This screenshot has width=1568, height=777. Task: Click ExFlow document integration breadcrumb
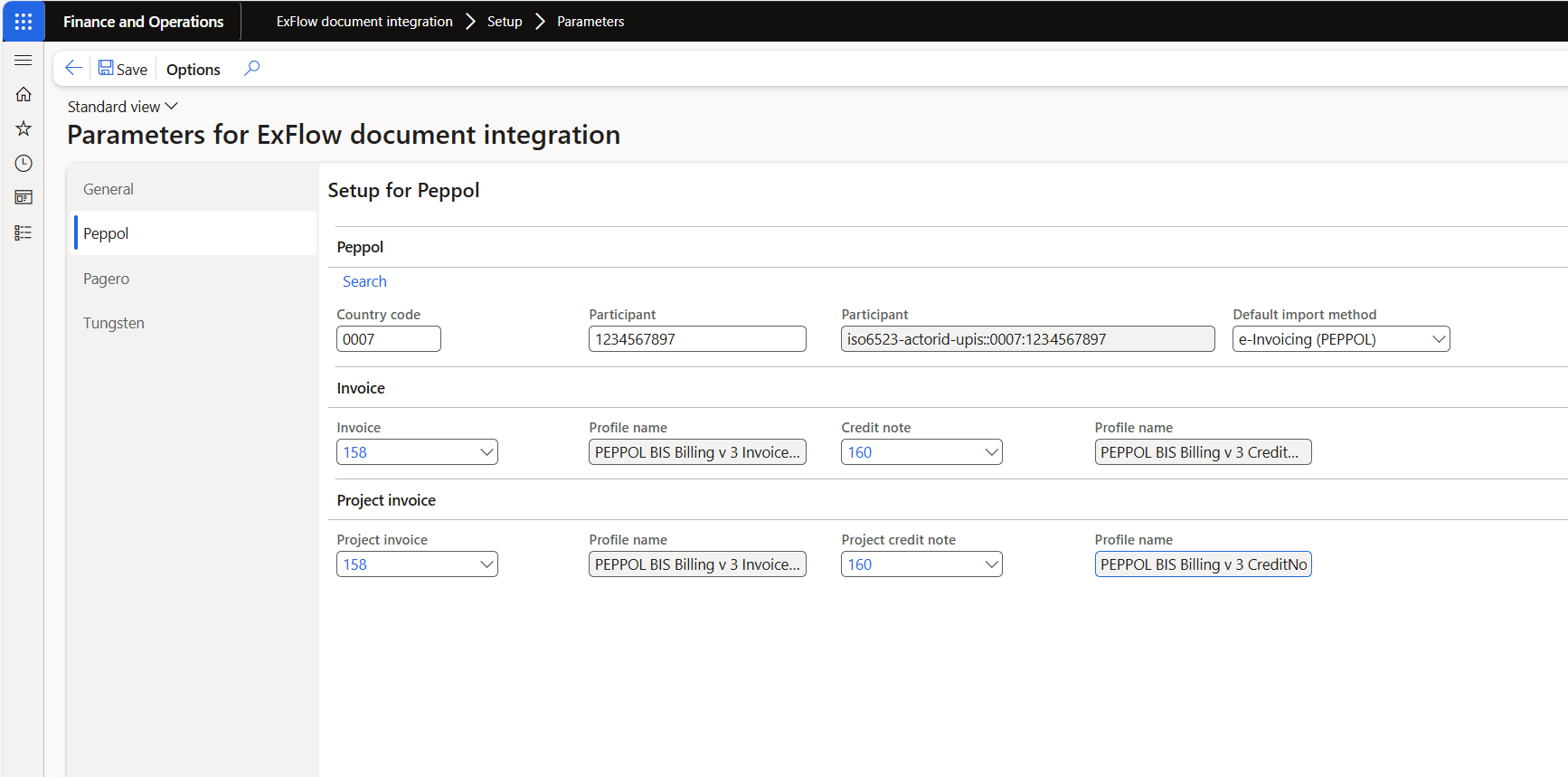click(364, 21)
